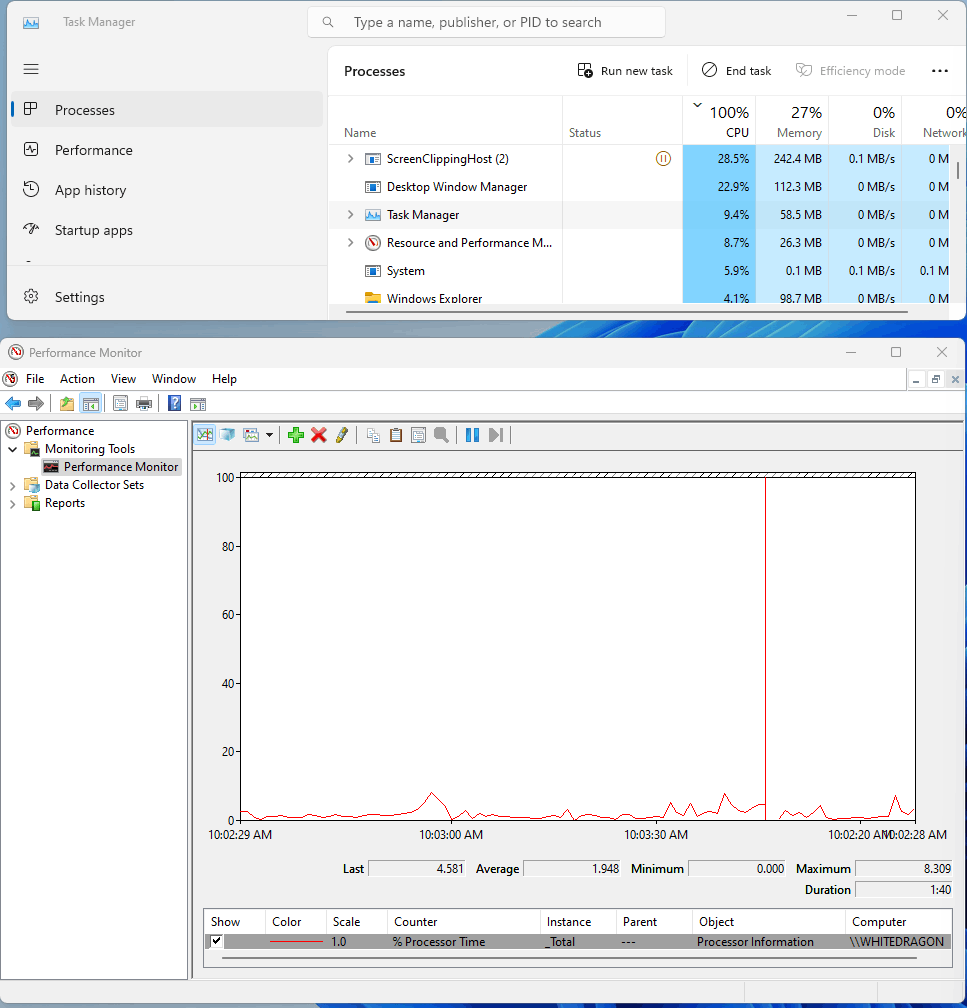Screen dimensions: 967x1008
Task: Click the hamburger navigation icon in Task Manager
Action: click(31, 69)
